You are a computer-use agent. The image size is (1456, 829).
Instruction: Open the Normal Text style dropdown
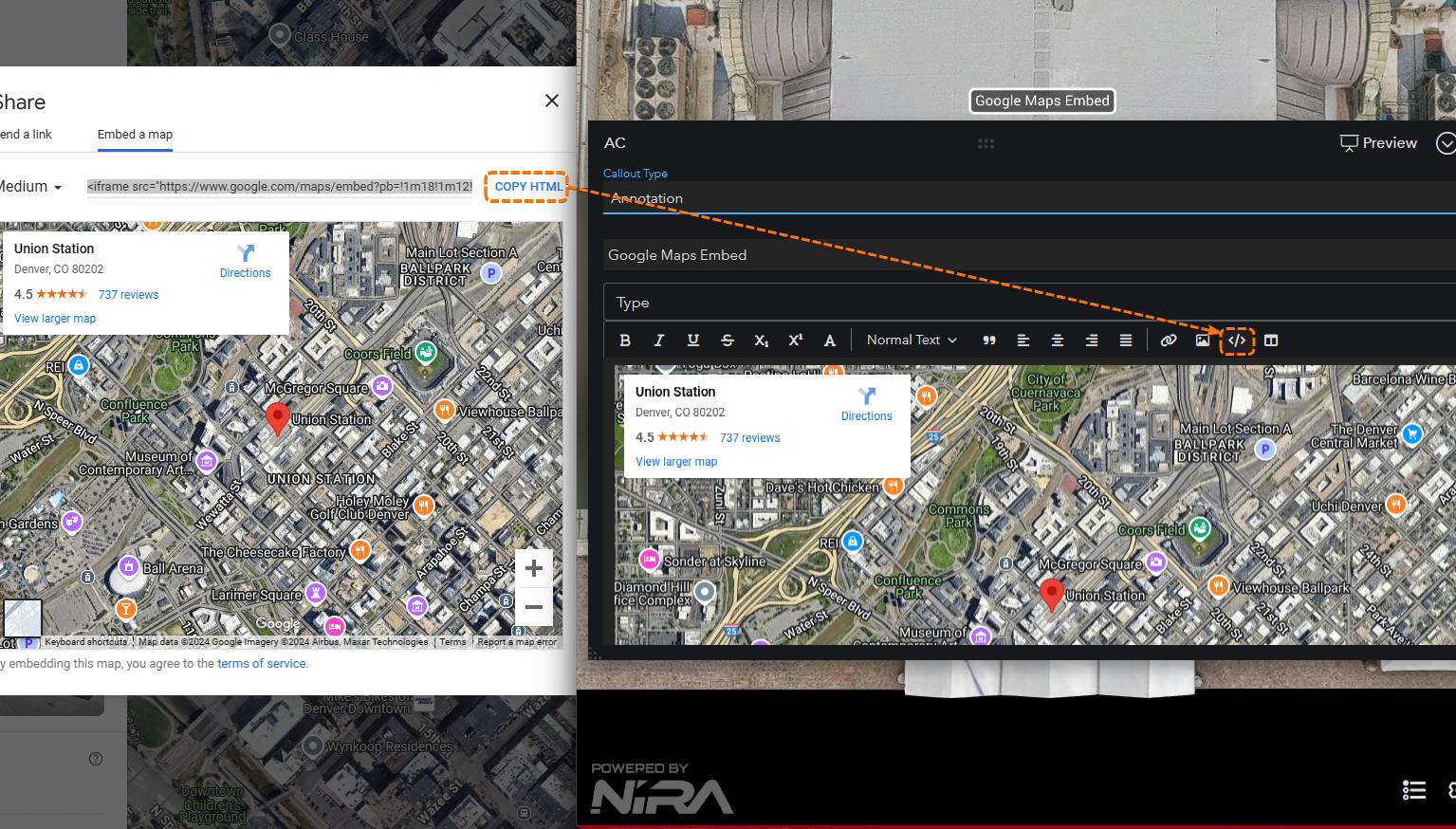coord(912,341)
